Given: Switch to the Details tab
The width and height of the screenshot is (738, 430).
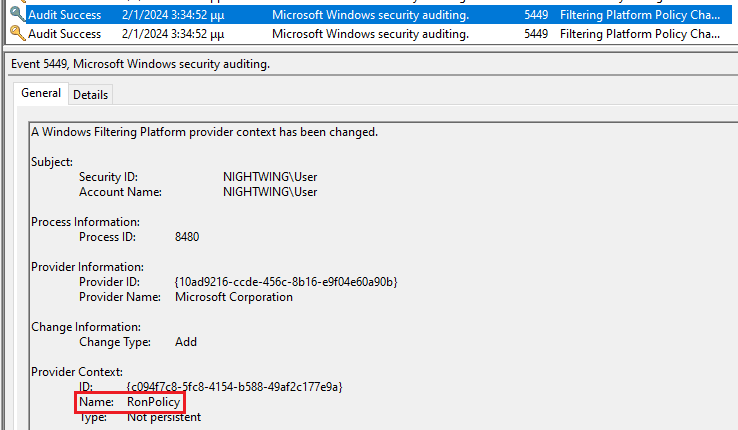Looking at the screenshot, I should click(x=90, y=95).
